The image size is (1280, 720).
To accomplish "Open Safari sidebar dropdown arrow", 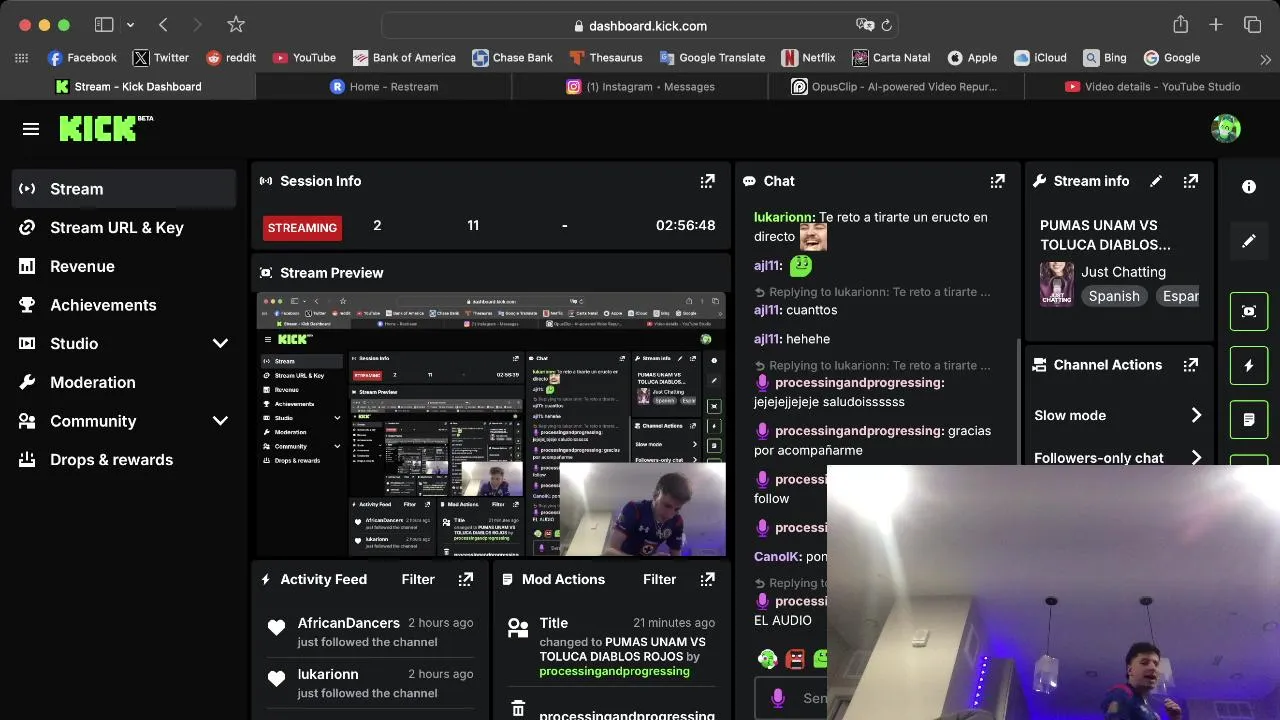I will pyautogui.click(x=130, y=25).
